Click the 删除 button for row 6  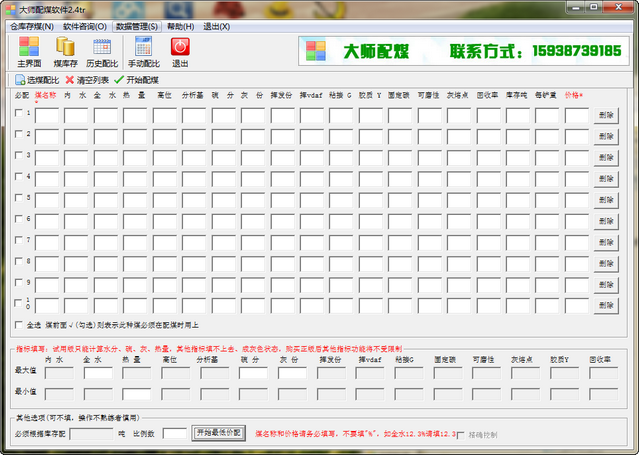(606, 221)
